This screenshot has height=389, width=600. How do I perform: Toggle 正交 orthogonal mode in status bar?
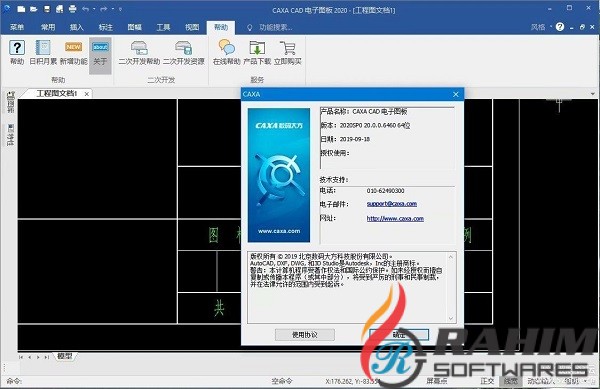pos(488,381)
